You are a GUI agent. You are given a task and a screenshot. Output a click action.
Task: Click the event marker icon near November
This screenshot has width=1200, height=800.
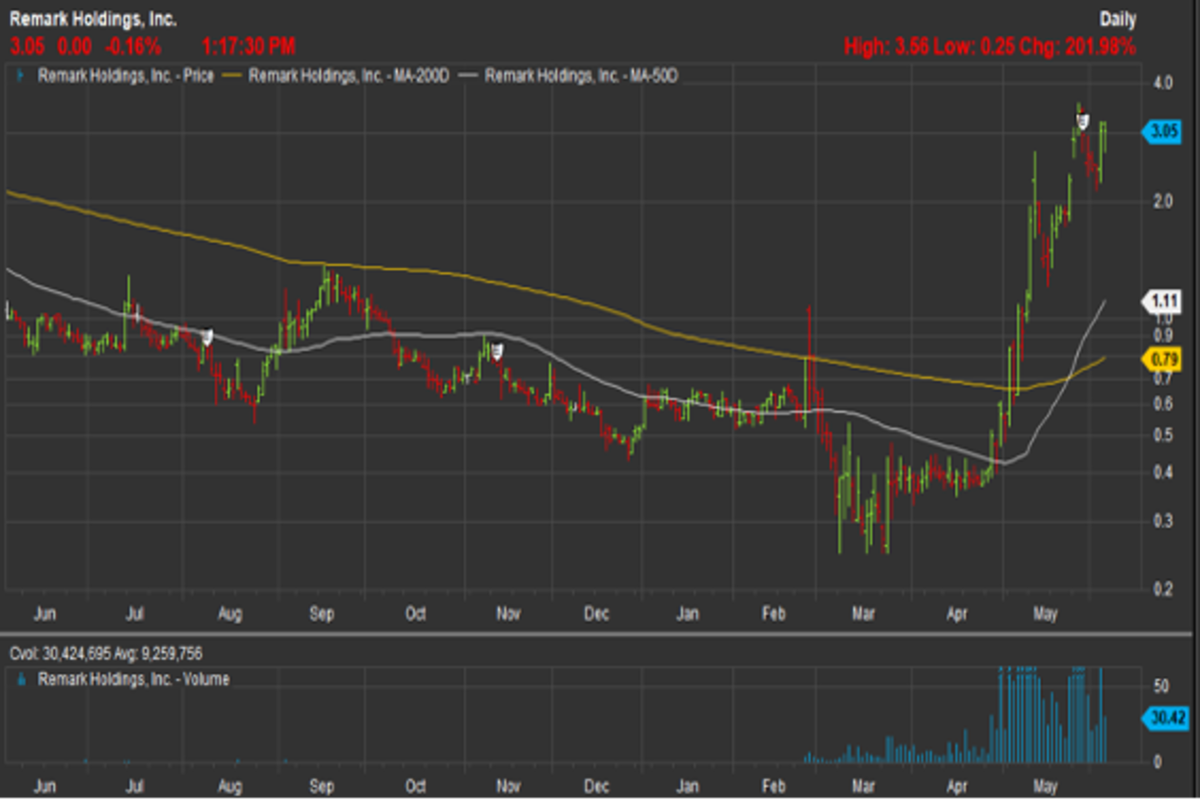[x=494, y=350]
